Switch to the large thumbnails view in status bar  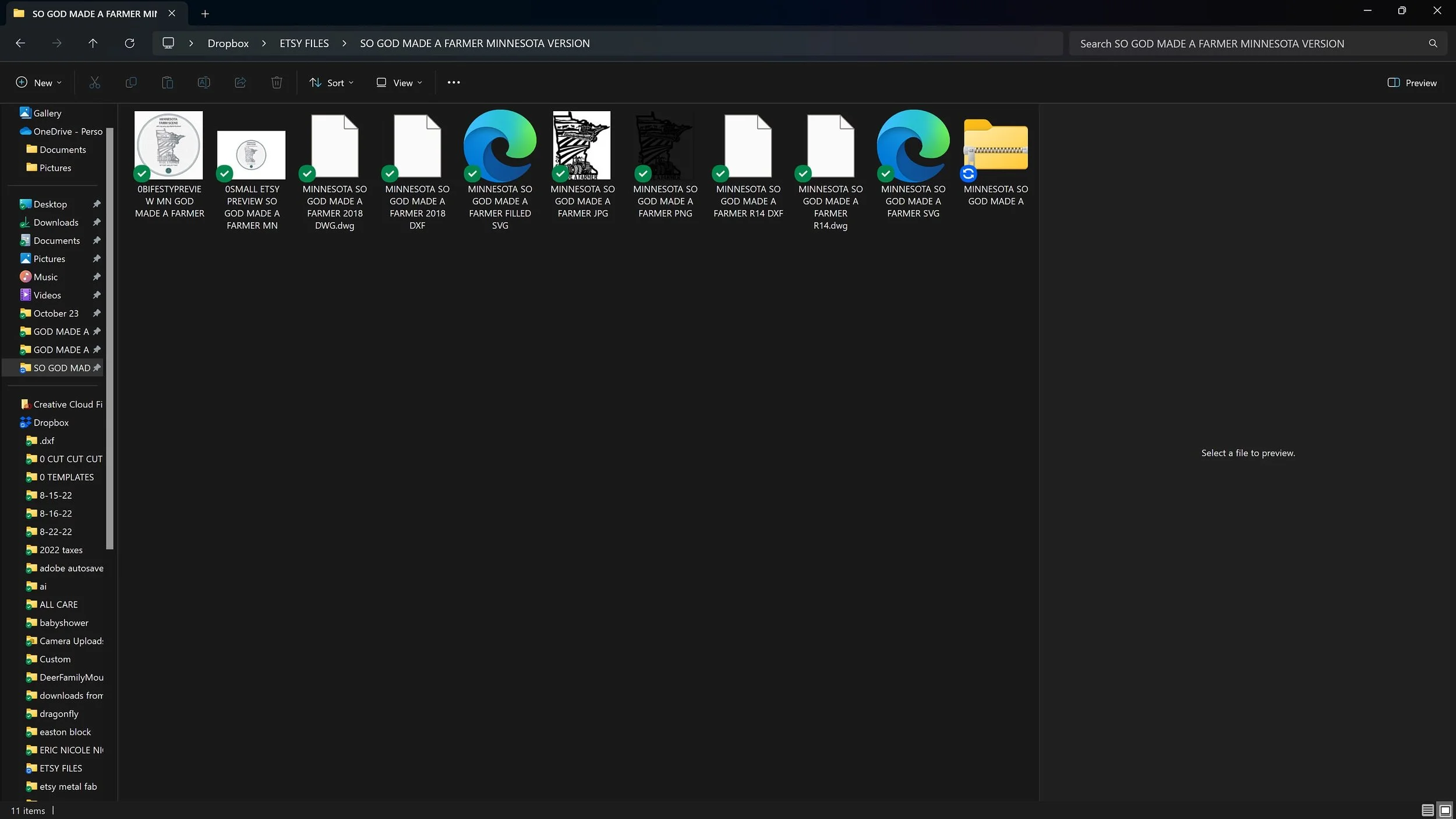tap(1445, 810)
